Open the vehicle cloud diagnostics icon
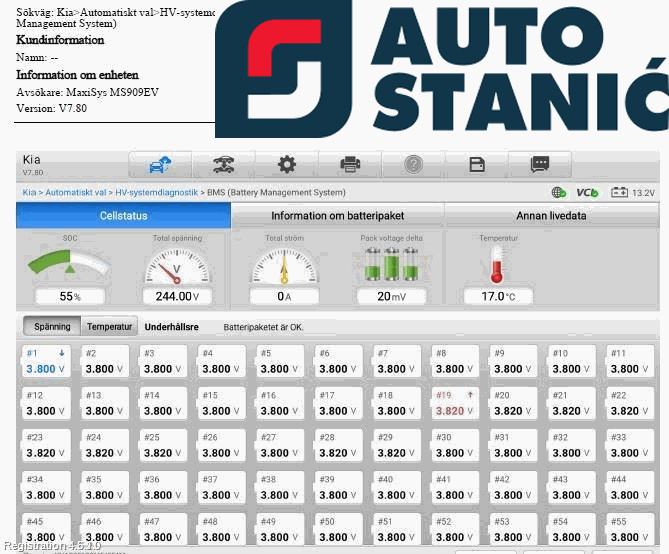 click(160, 164)
